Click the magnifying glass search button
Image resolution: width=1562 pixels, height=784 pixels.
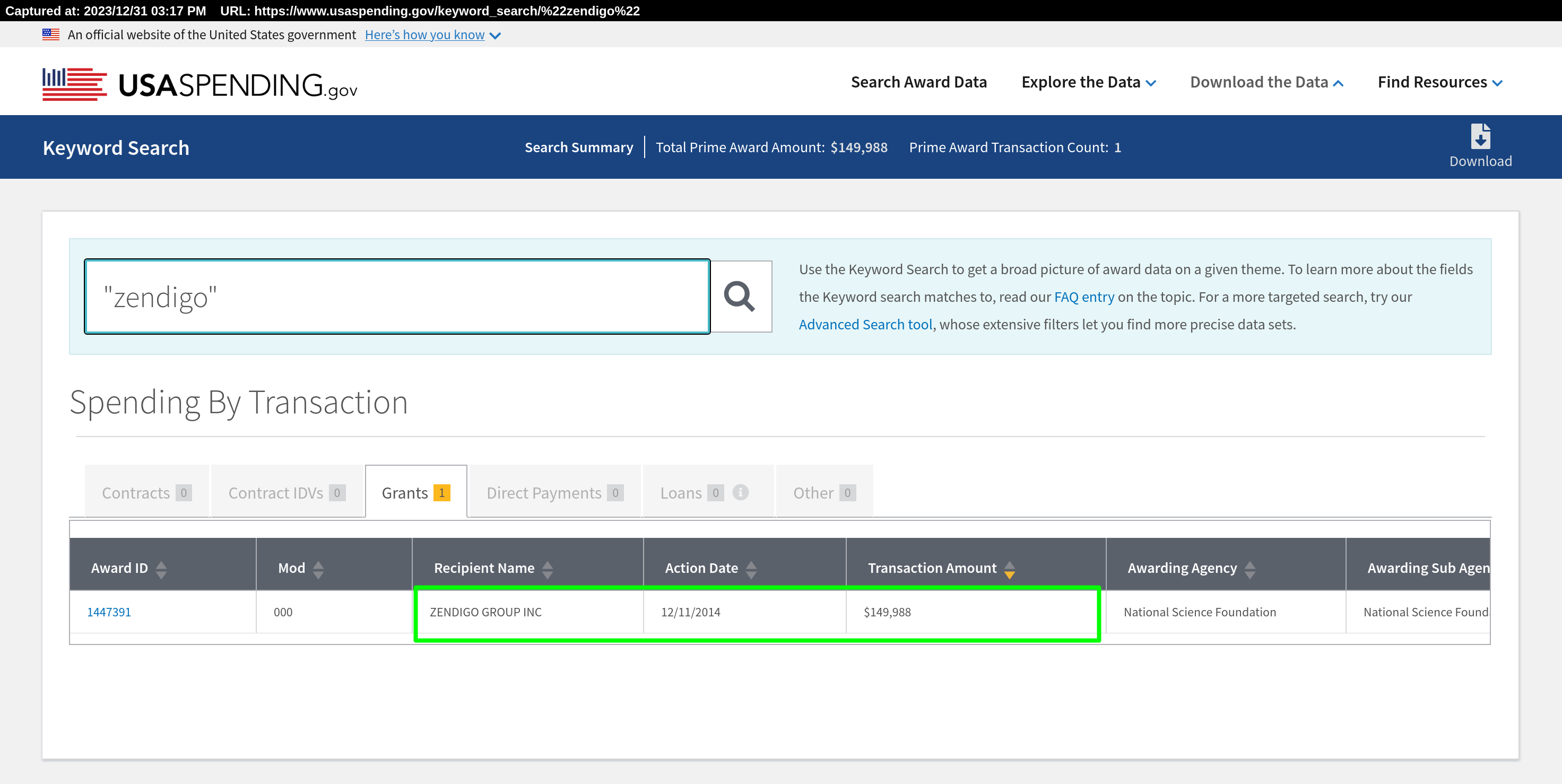[x=740, y=297]
